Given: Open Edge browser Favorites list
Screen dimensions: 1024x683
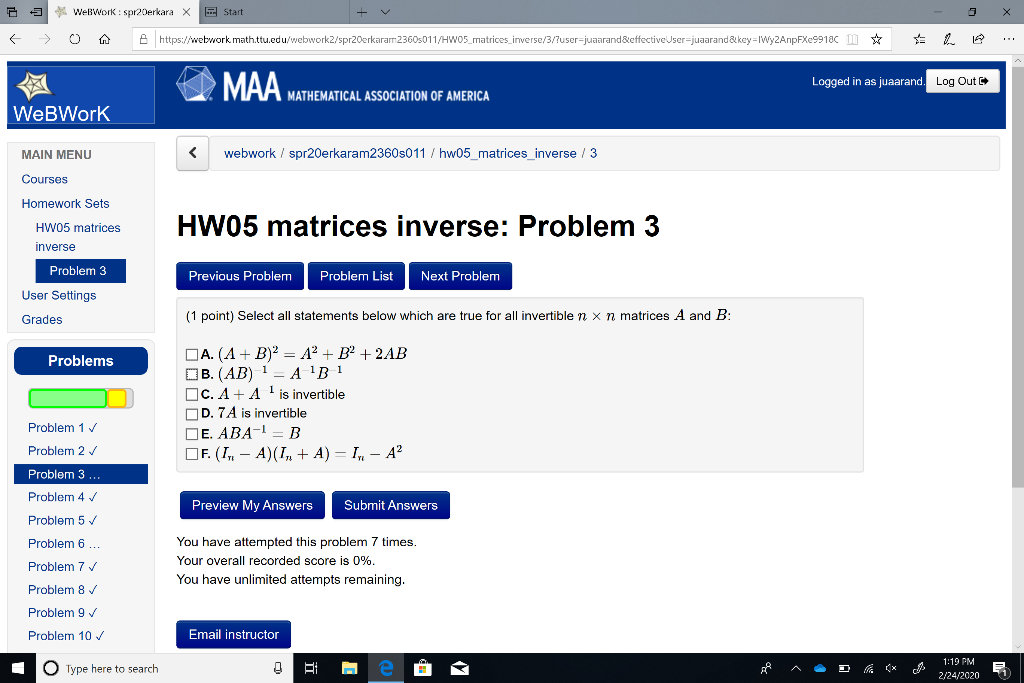Looking at the screenshot, I should 919,38.
